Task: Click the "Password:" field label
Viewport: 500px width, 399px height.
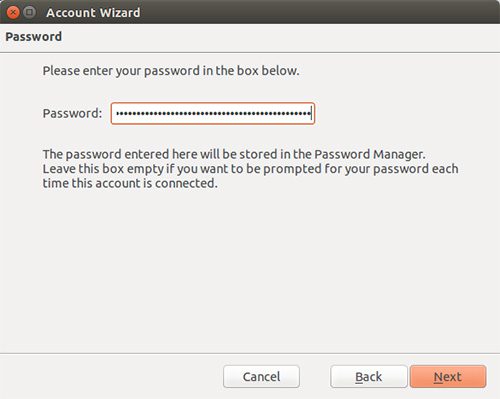Action: click(72, 114)
